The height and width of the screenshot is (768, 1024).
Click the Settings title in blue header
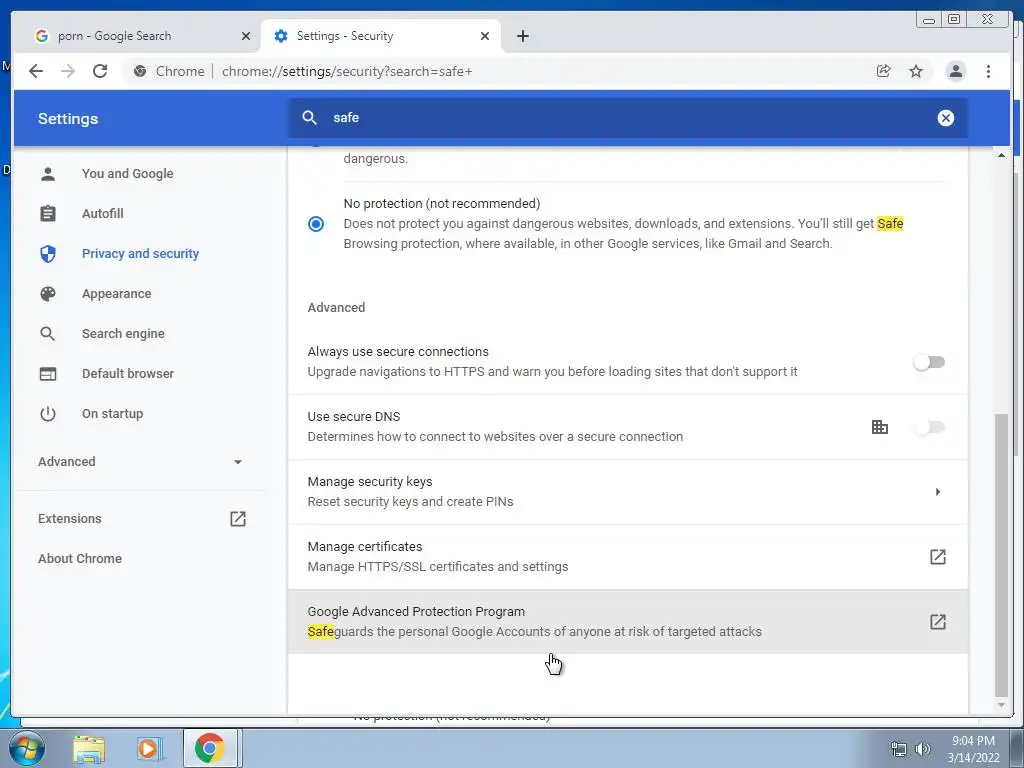tap(68, 119)
